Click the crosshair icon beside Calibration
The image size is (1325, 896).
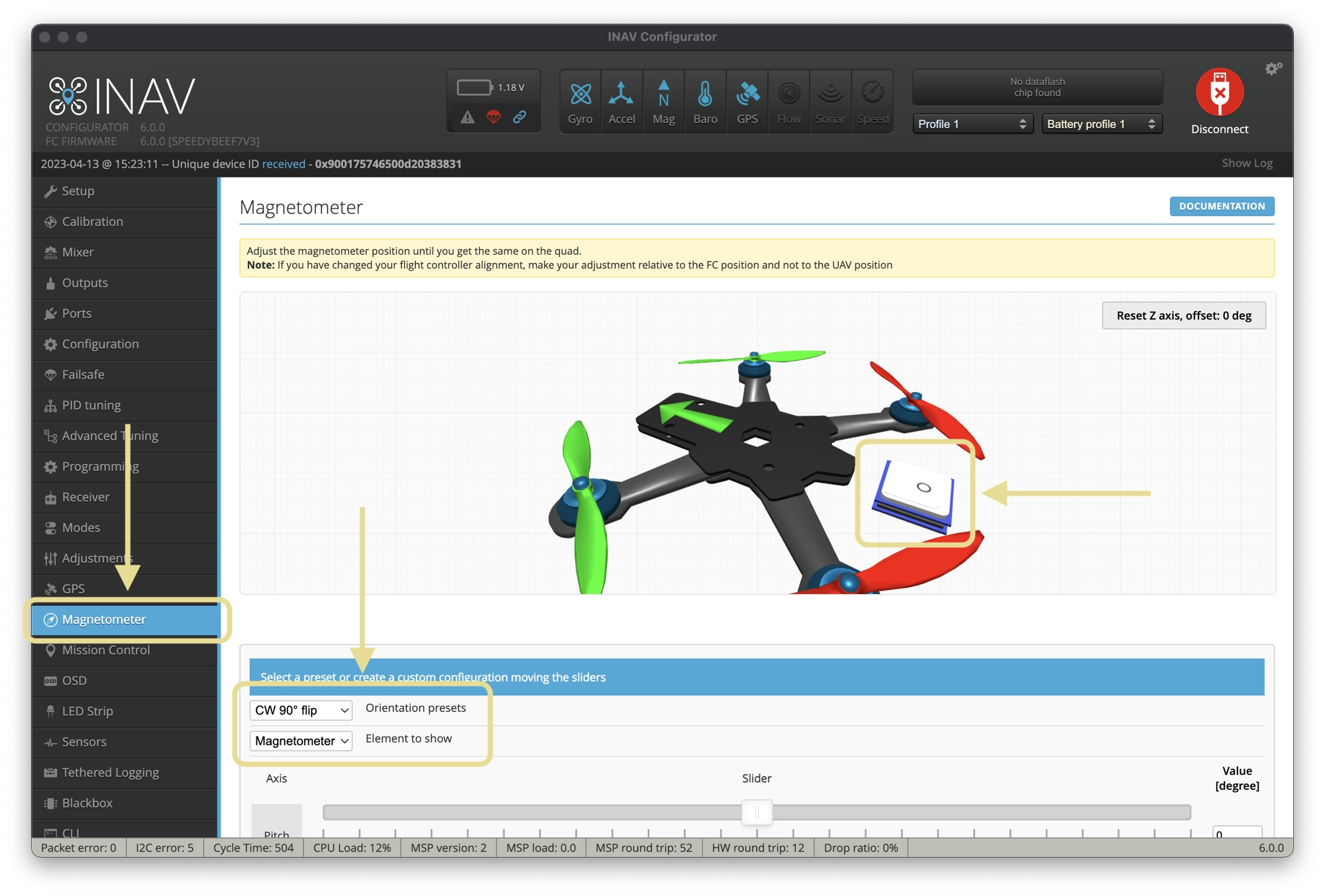point(50,222)
